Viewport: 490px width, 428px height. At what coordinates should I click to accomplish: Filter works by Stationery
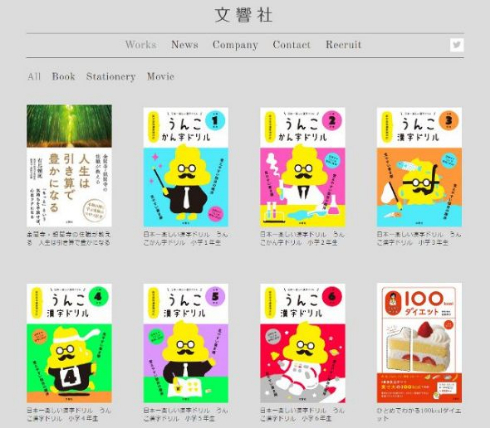tap(111, 77)
